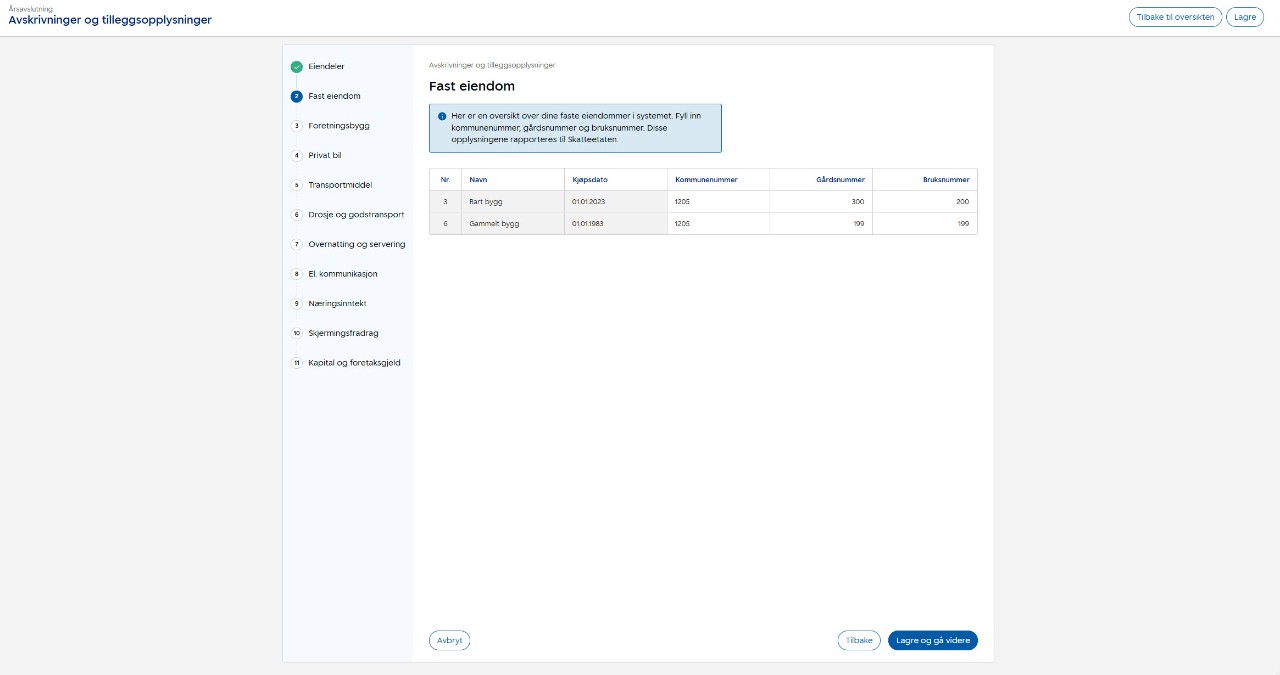Click the step 4 circle for Privat bil
The height and width of the screenshot is (675, 1280).
(x=296, y=156)
